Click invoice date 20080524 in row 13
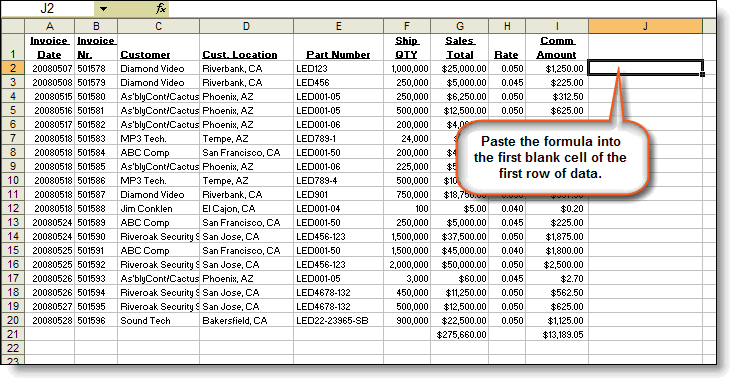733x381 pixels. [x=50, y=223]
